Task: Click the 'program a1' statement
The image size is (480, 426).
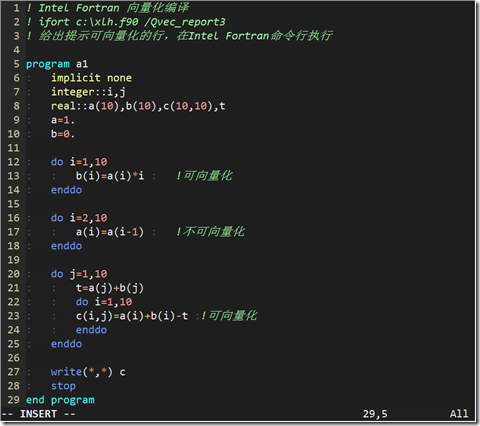Action: click(x=57, y=64)
